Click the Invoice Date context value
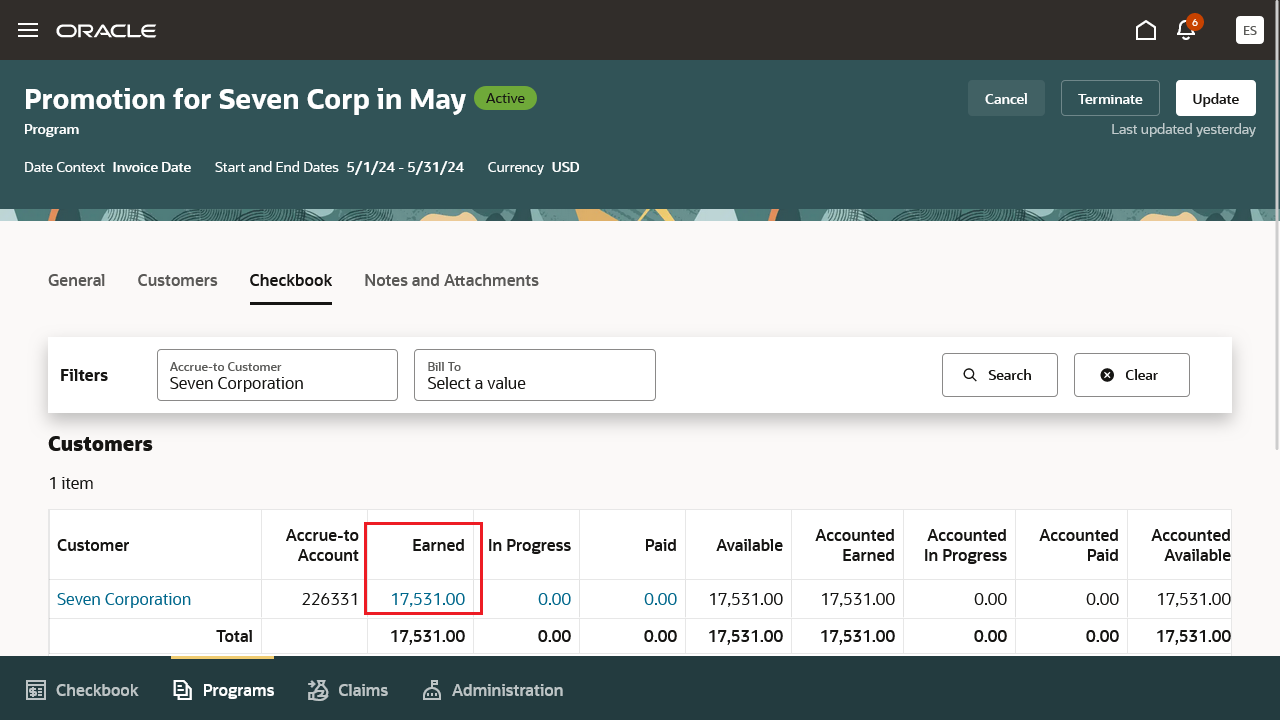The image size is (1280, 720). [152, 167]
